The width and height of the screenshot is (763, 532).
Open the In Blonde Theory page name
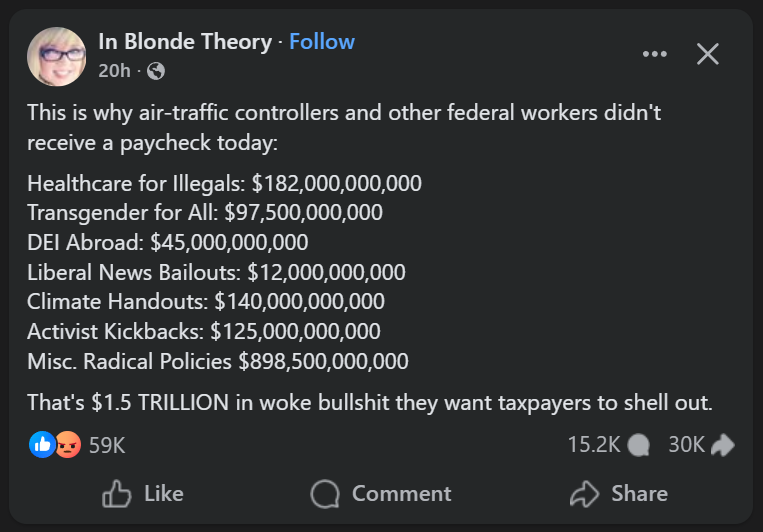(185, 42)
